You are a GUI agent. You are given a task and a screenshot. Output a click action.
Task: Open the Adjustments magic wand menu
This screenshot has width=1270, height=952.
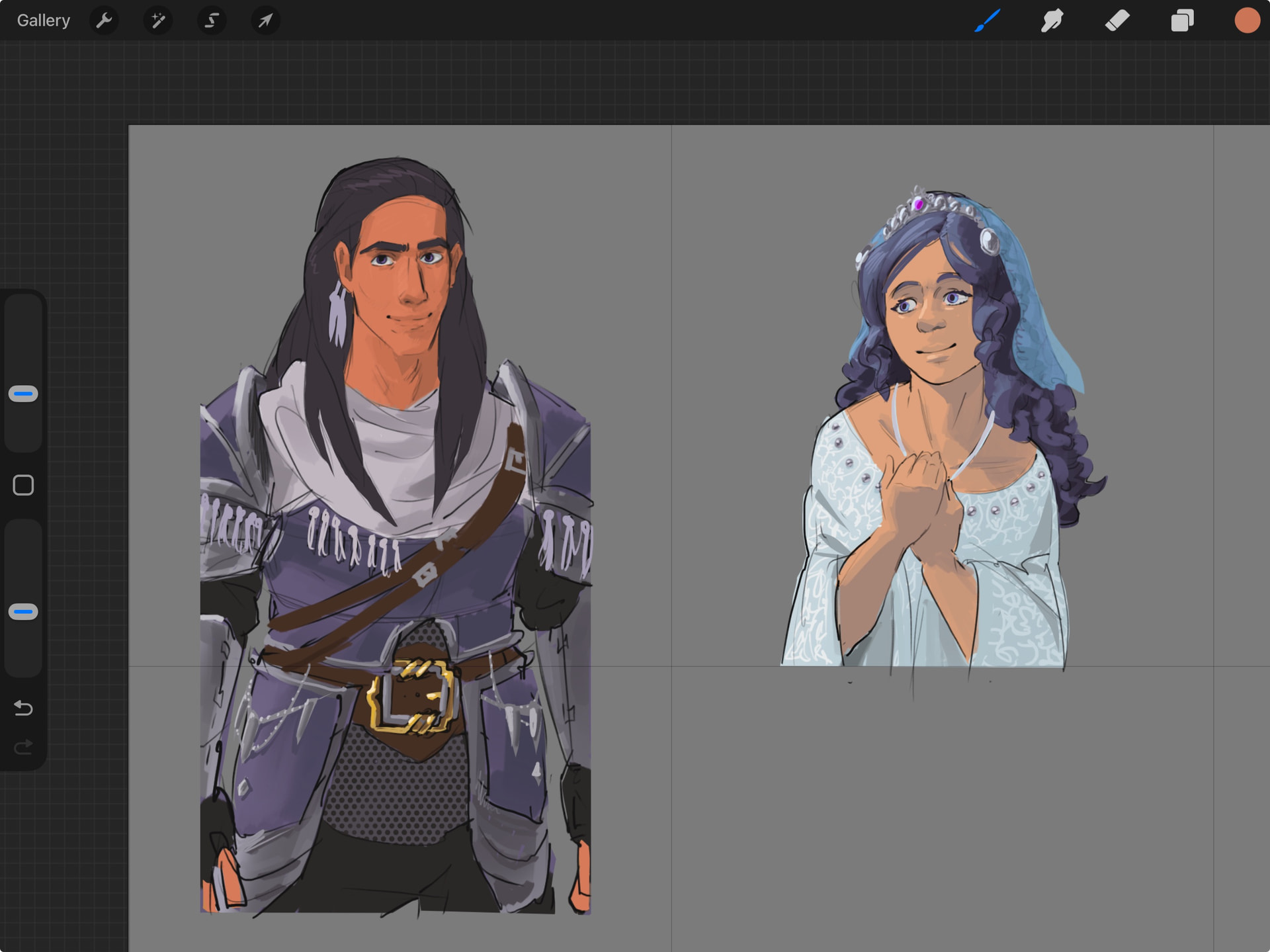pos(158,21)
